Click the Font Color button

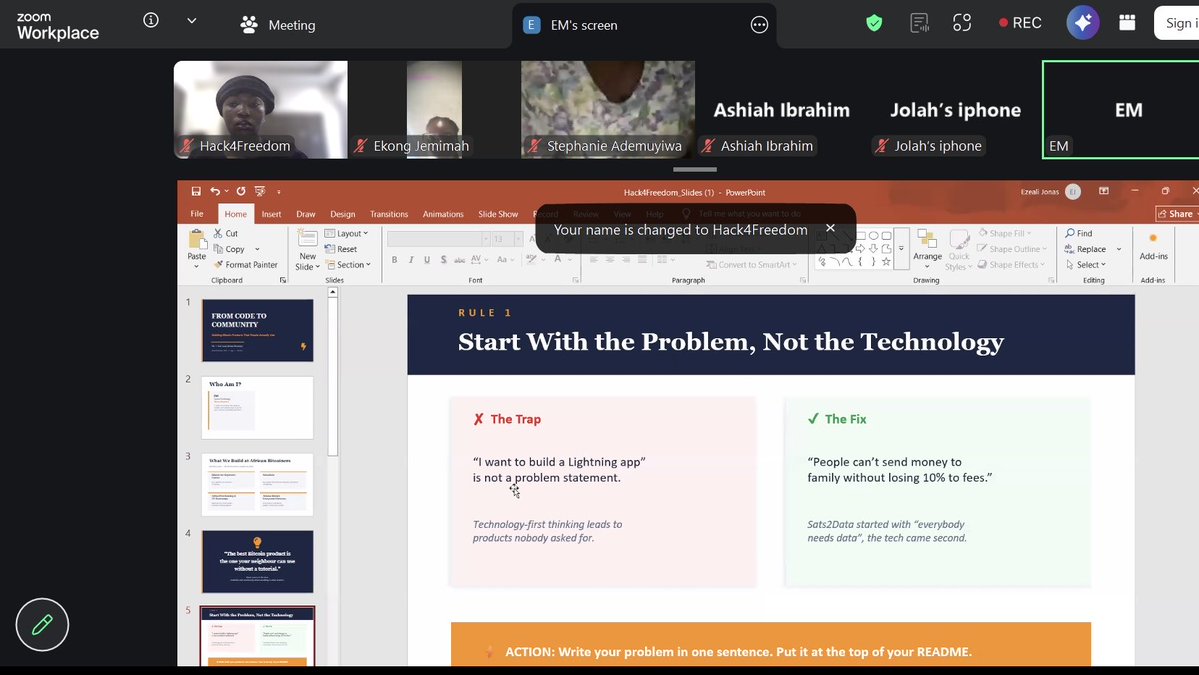coord(557,260)
